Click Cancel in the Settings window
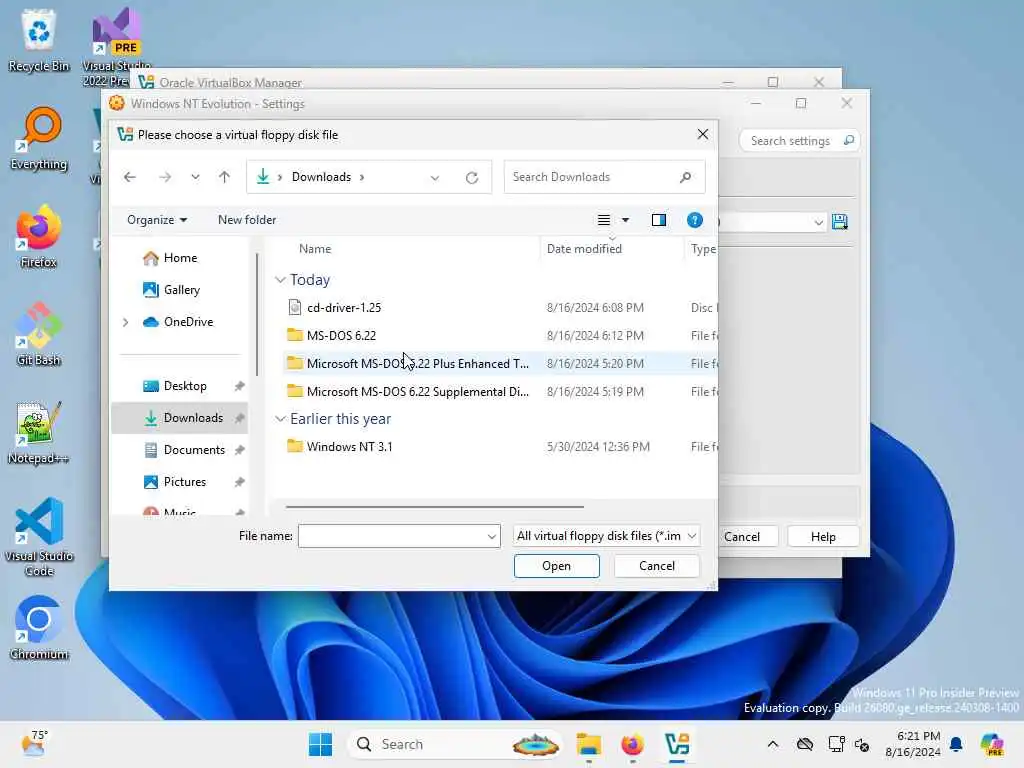 [742, 537]
